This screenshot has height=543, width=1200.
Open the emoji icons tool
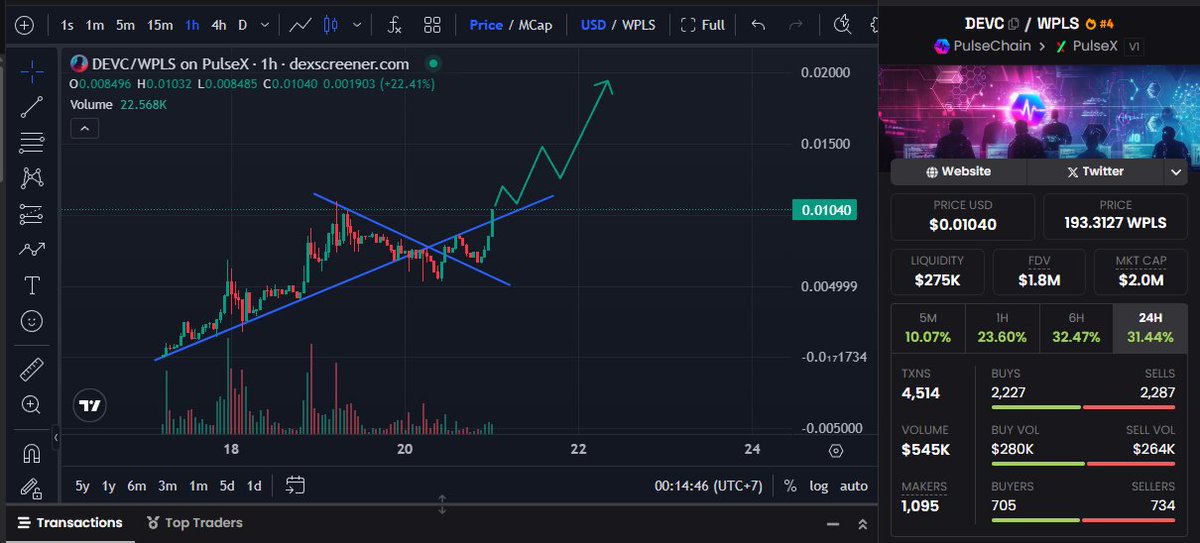click(31, 322)
